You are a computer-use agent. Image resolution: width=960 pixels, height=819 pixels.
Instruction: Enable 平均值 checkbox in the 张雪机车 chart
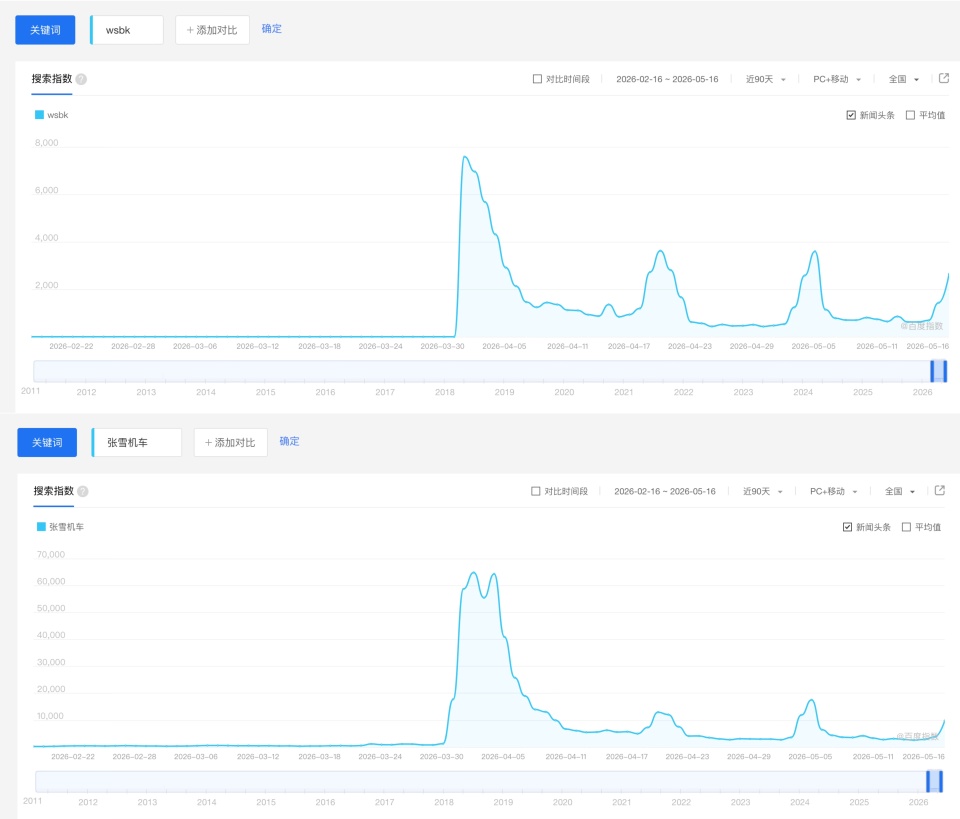[x=906, y=527]
